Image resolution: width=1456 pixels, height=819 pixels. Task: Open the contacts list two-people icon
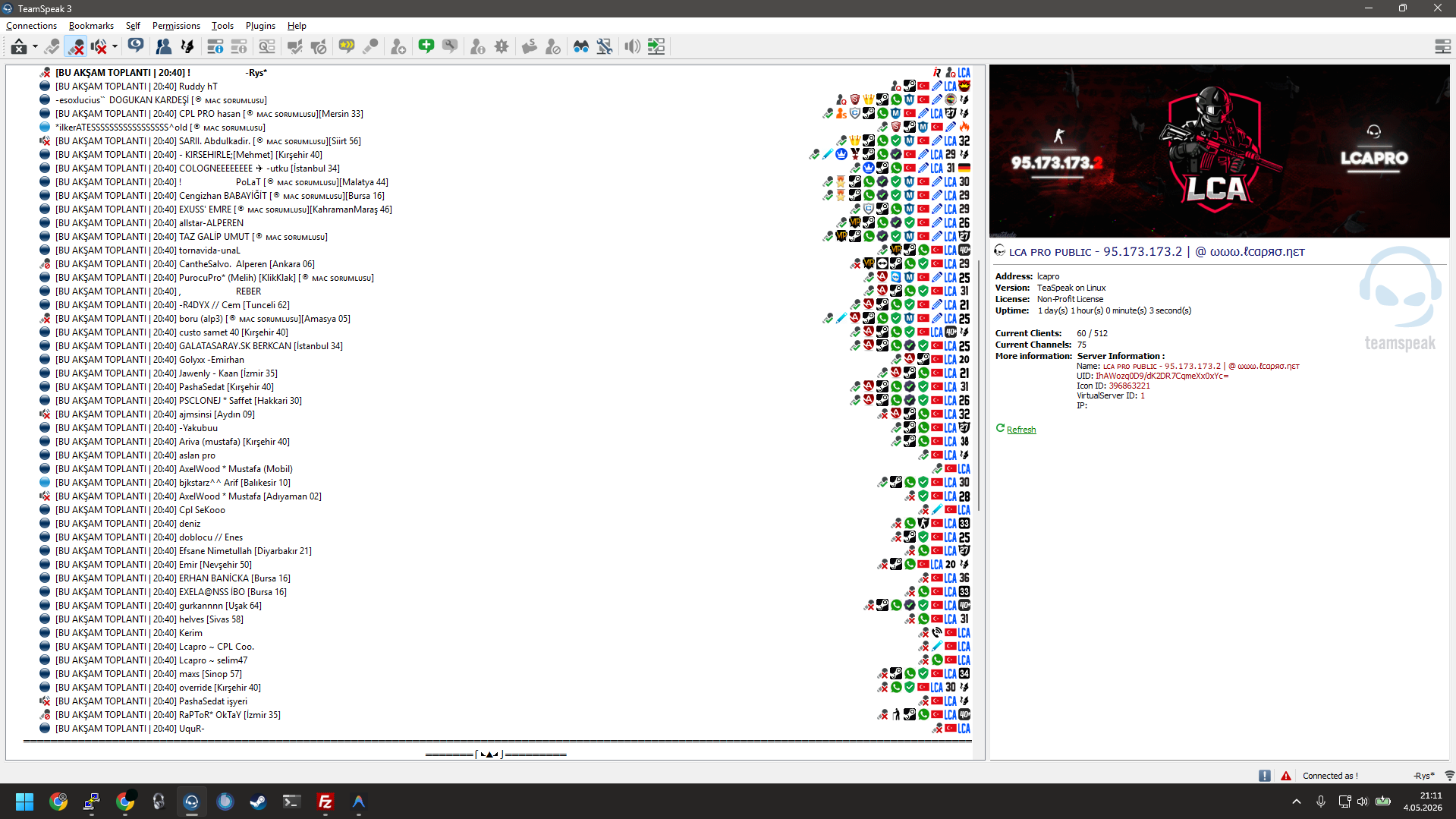(x=163, y=46)
